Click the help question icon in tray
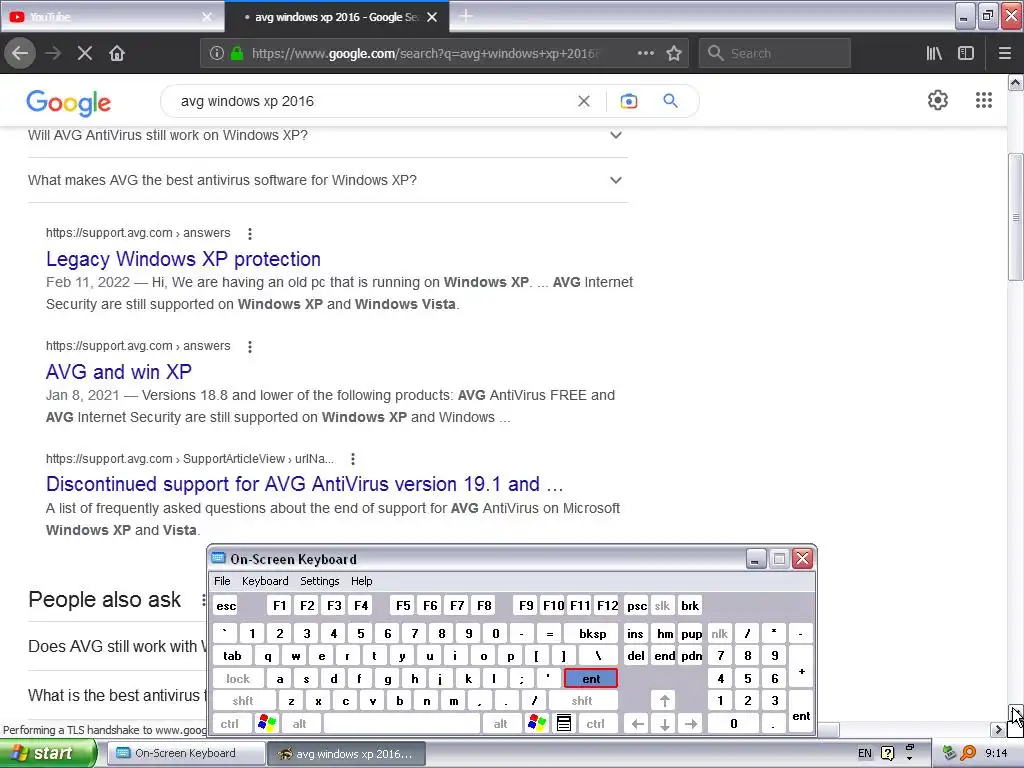1024x768 pixels. coord(887,754)
